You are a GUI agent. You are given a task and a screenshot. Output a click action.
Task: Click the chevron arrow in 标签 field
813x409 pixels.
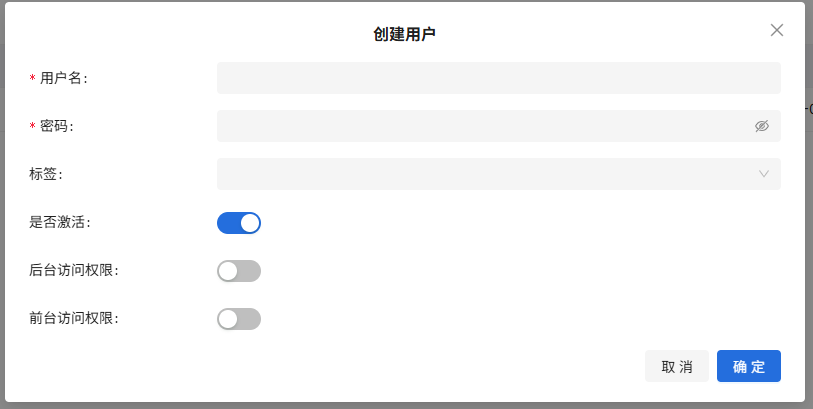tap(764, 174)
